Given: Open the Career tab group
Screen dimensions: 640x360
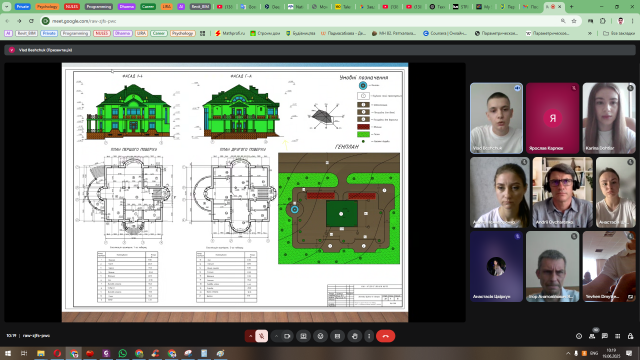Looking at the screenshot, I should (148, 7).
